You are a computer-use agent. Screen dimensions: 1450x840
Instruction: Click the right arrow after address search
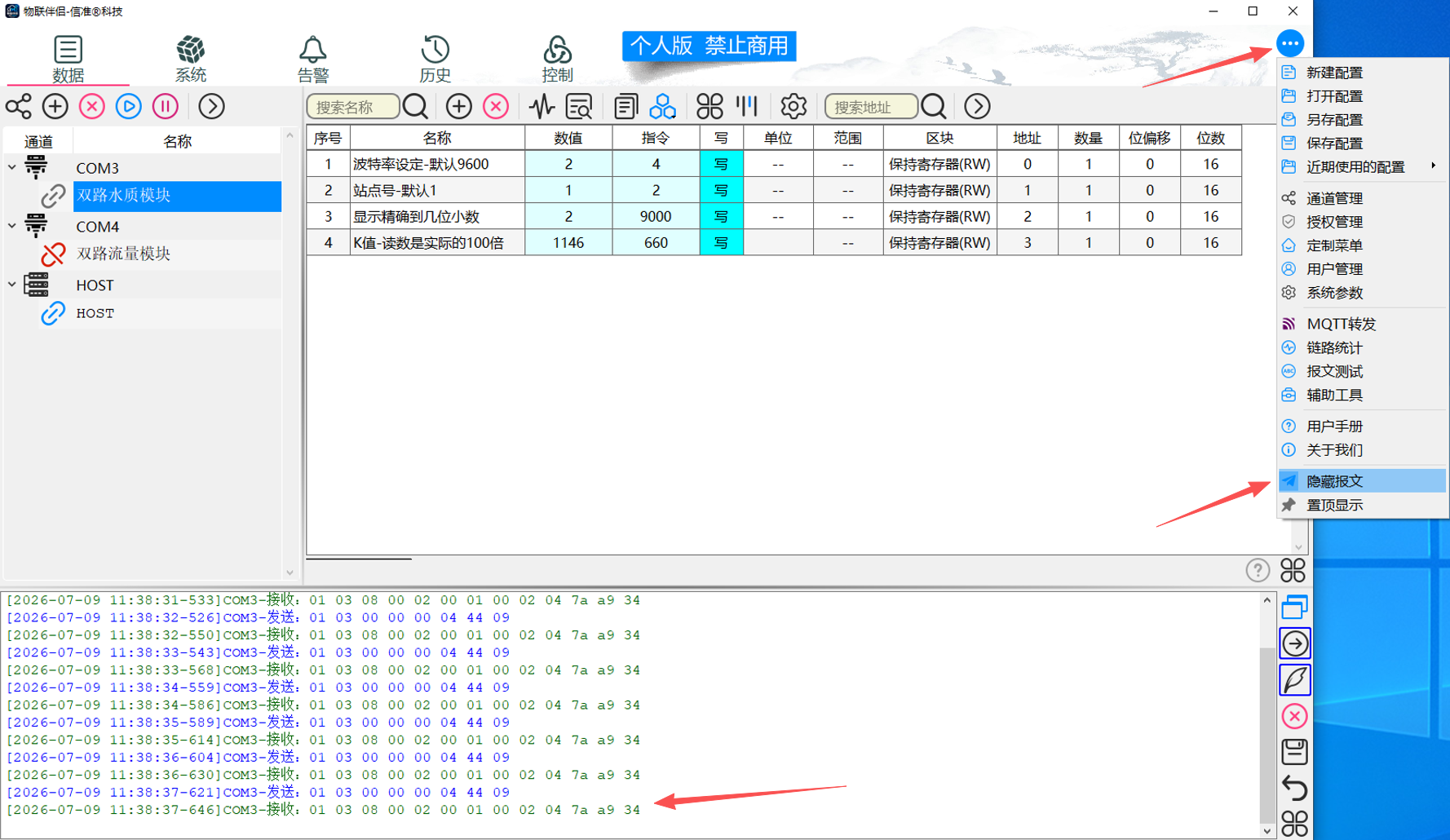pos(977,106)
